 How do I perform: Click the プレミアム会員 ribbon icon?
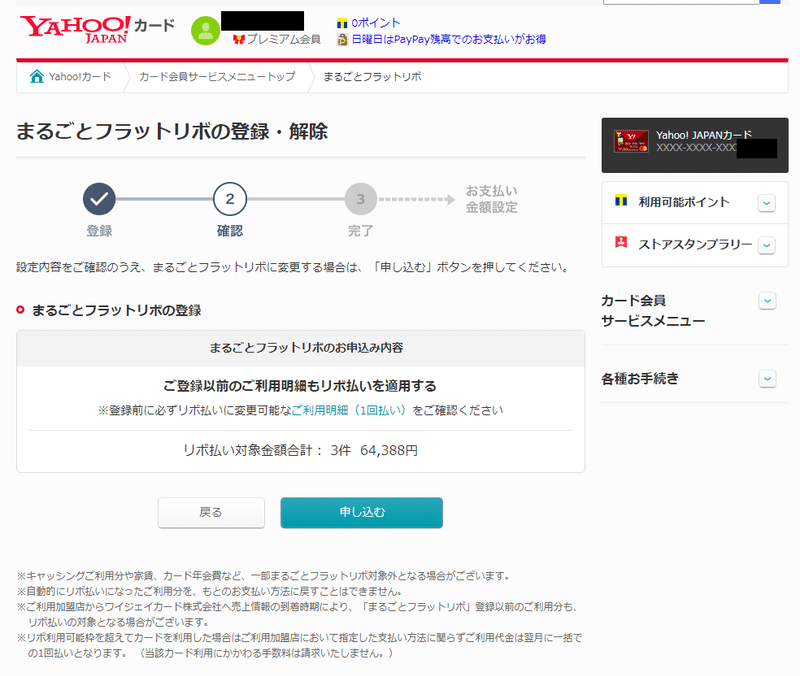tap(238, 39)
